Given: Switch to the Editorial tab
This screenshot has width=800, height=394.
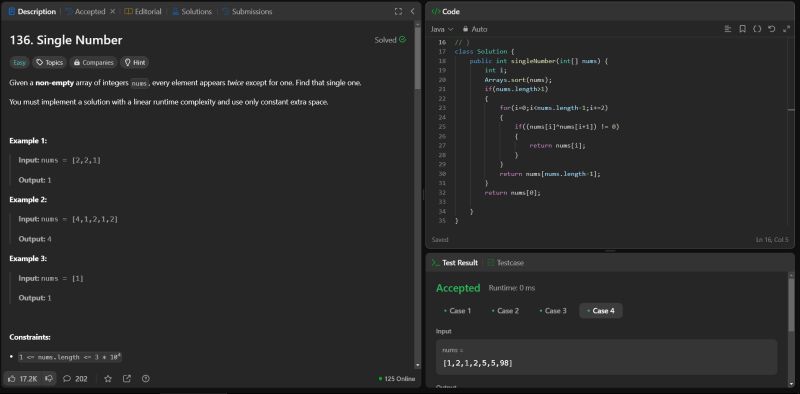Looking at the screenshot, I should coord(143,11).
